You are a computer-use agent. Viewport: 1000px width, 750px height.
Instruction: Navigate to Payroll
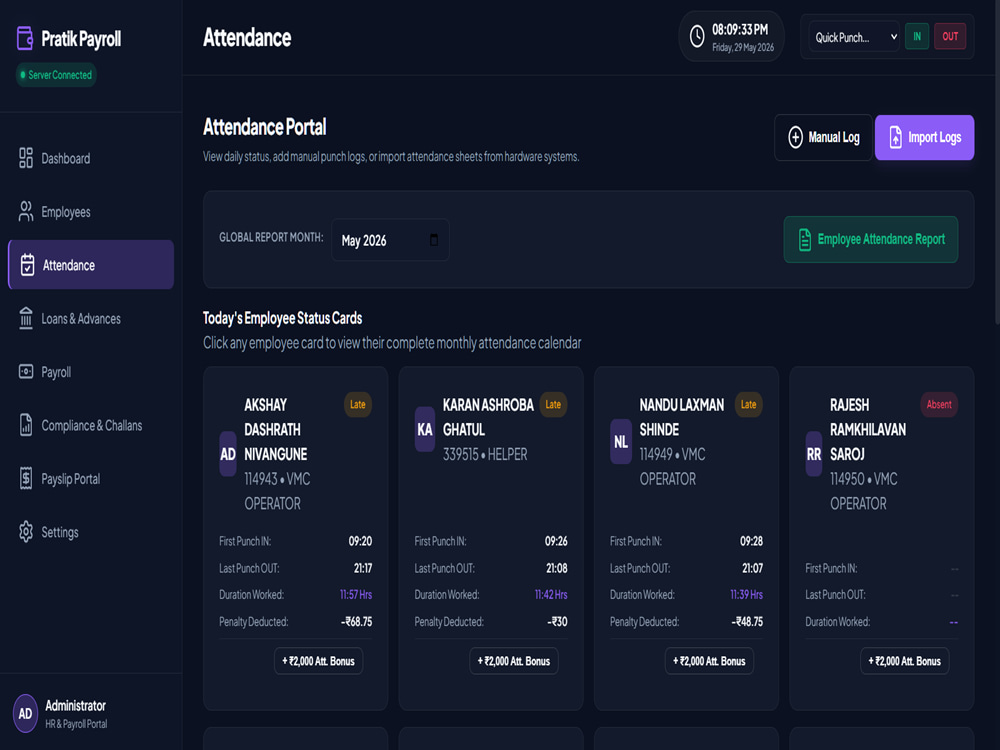click(x=91, y=372)
